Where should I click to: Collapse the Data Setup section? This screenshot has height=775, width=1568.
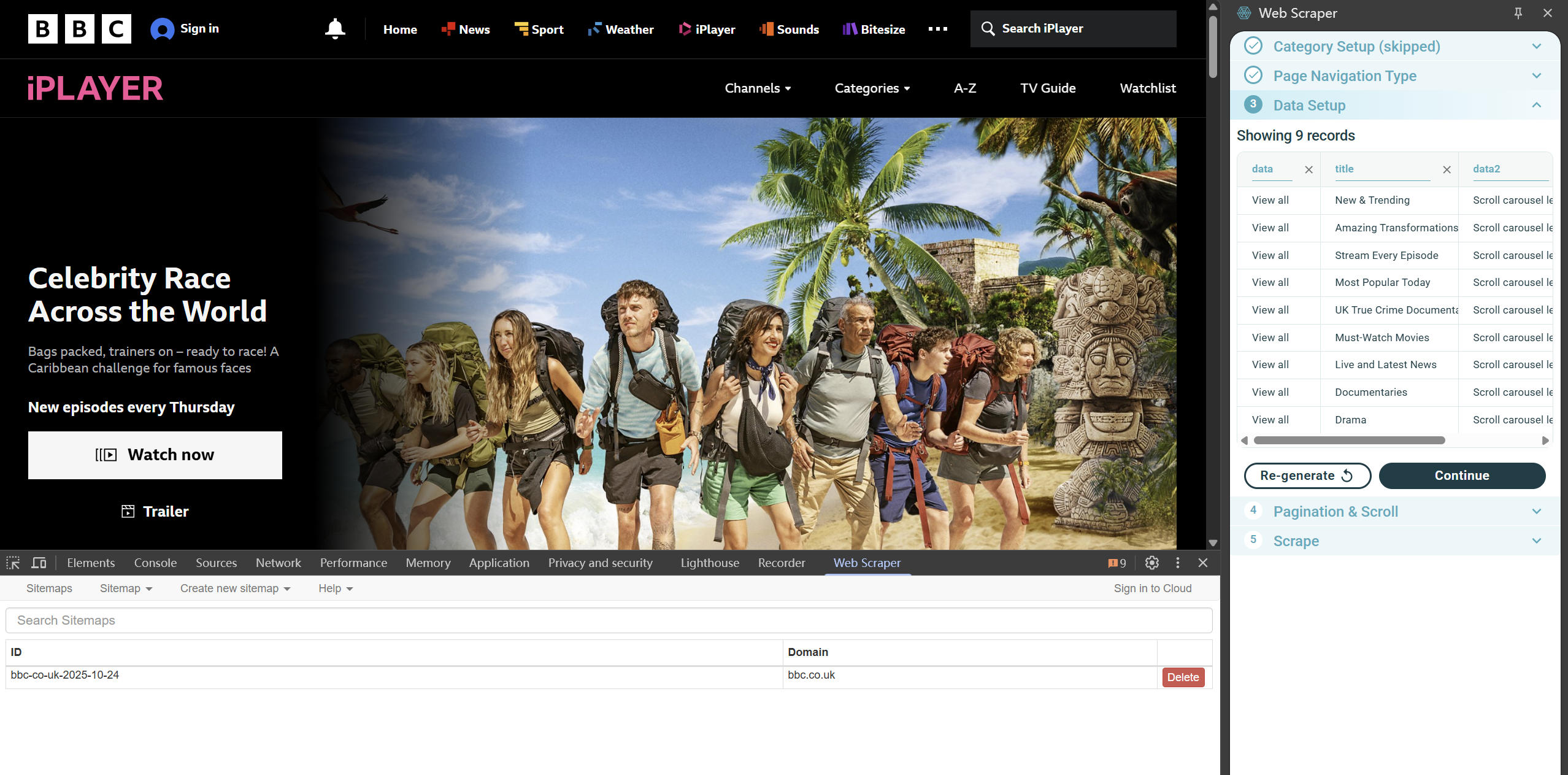pos(1536,105)
